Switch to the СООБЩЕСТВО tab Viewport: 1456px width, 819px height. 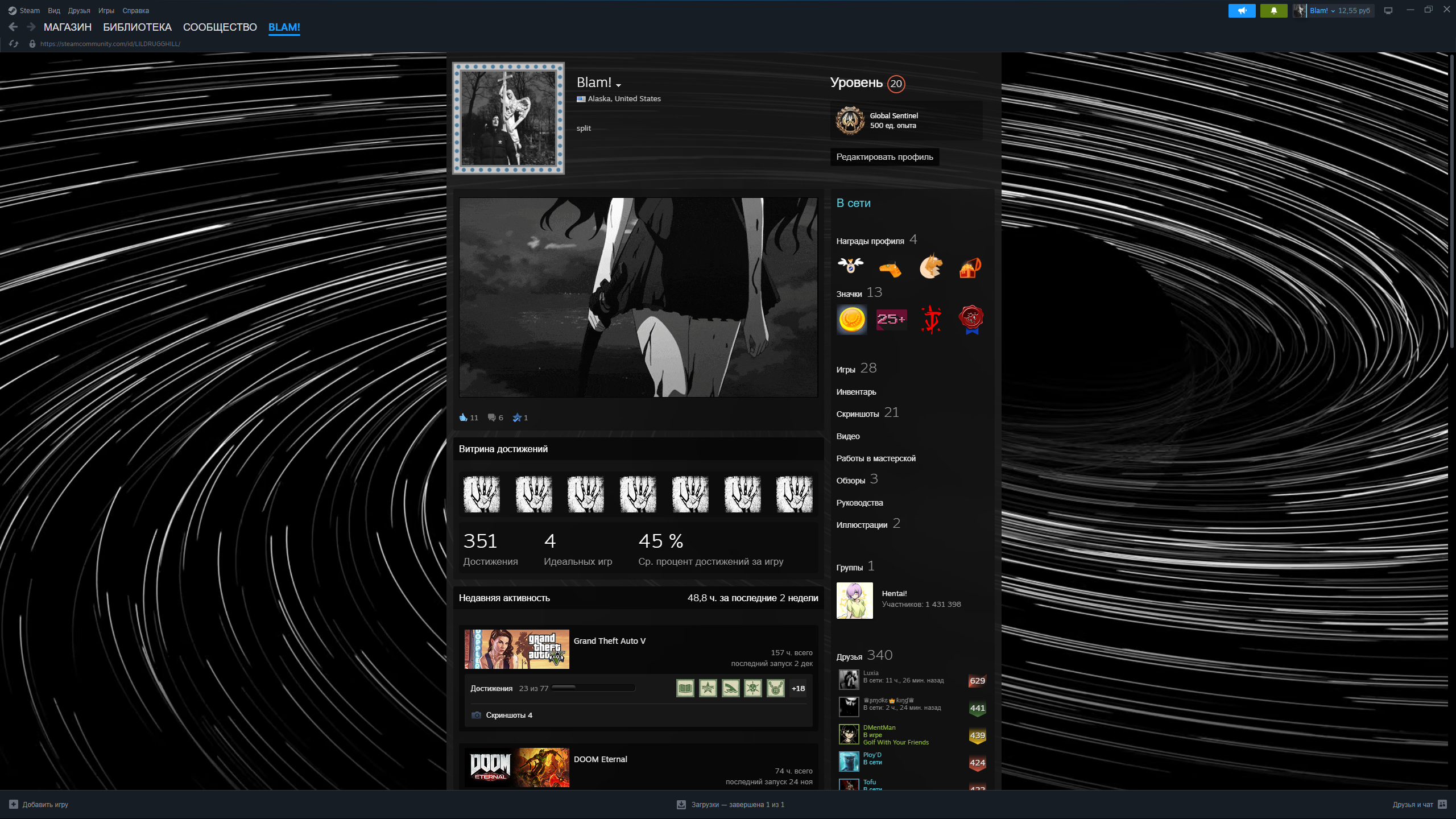point(220,27)
